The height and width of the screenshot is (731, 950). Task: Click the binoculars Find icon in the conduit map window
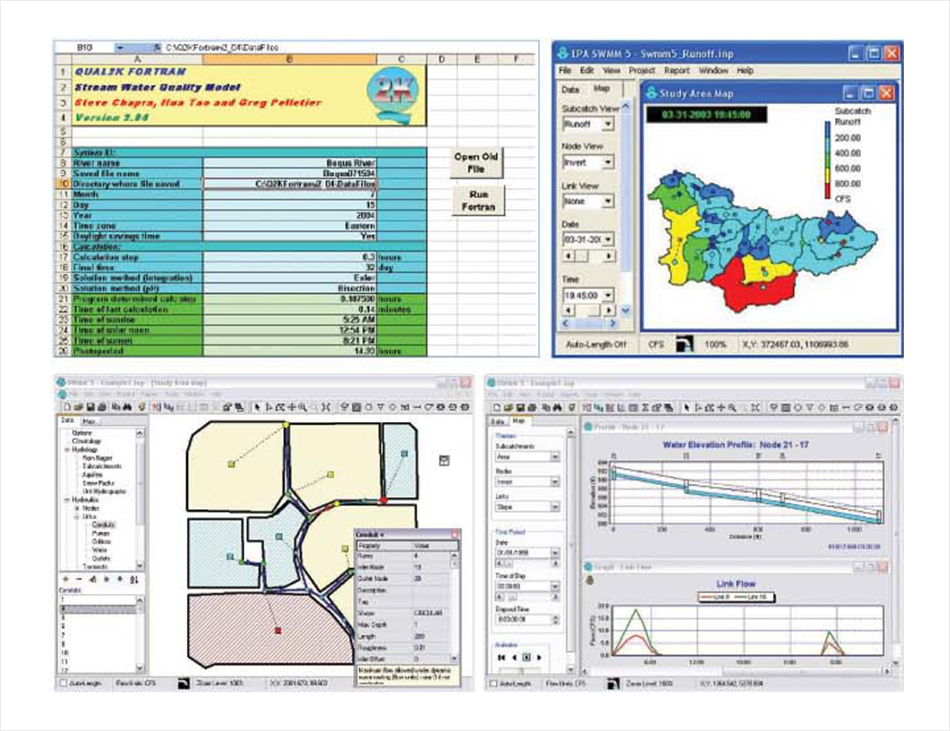tap(127, 408)
